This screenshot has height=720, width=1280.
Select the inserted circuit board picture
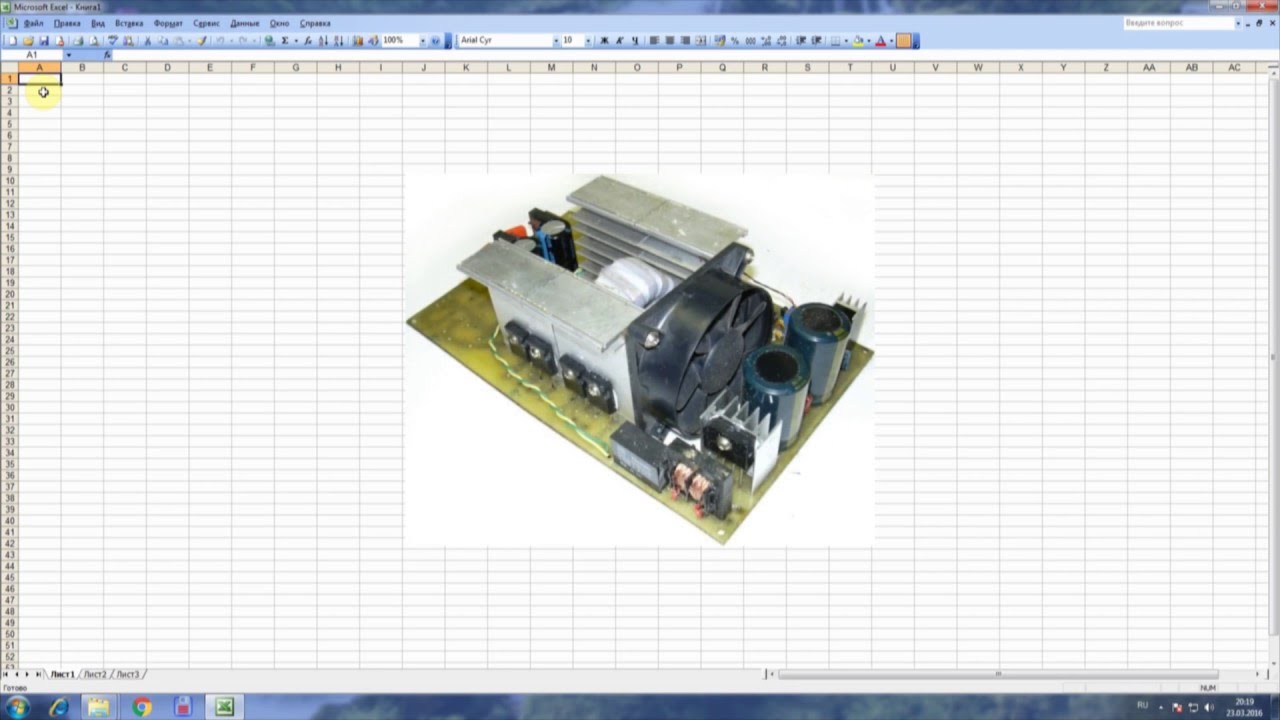click(x=639, y=360)
